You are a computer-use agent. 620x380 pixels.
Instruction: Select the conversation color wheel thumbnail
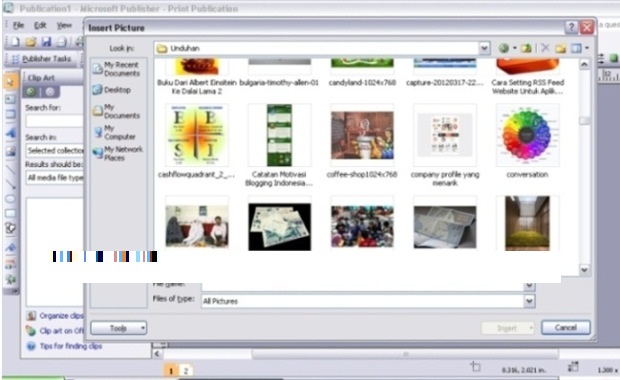[x=527, y=135]
